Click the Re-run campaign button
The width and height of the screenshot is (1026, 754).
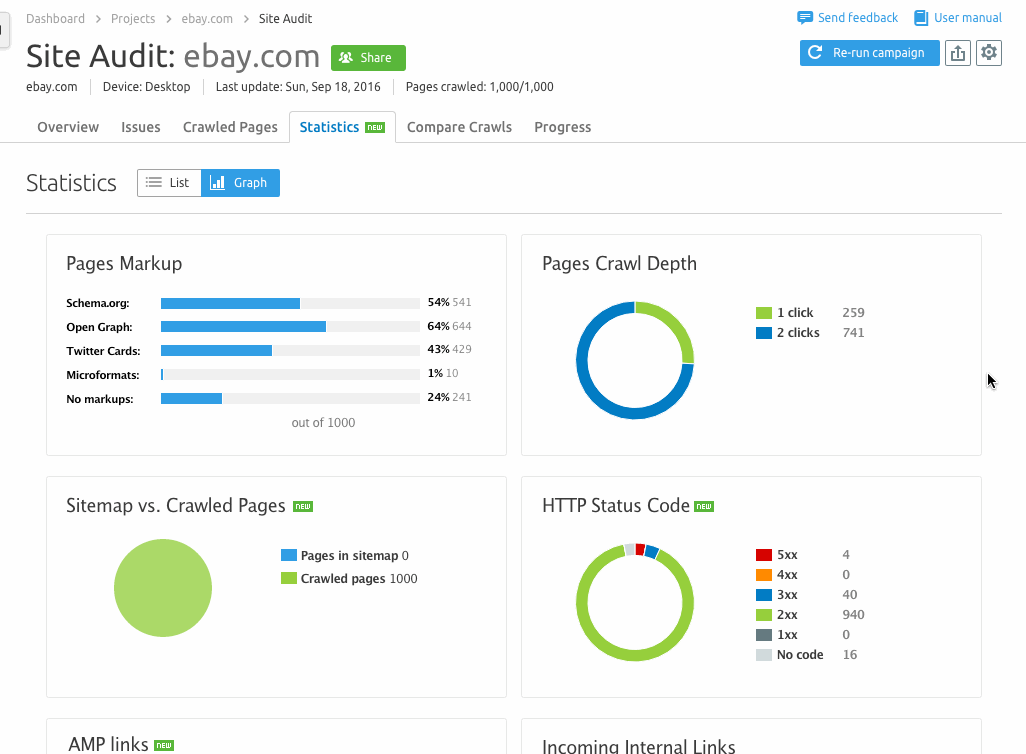(x=869, y=53)
